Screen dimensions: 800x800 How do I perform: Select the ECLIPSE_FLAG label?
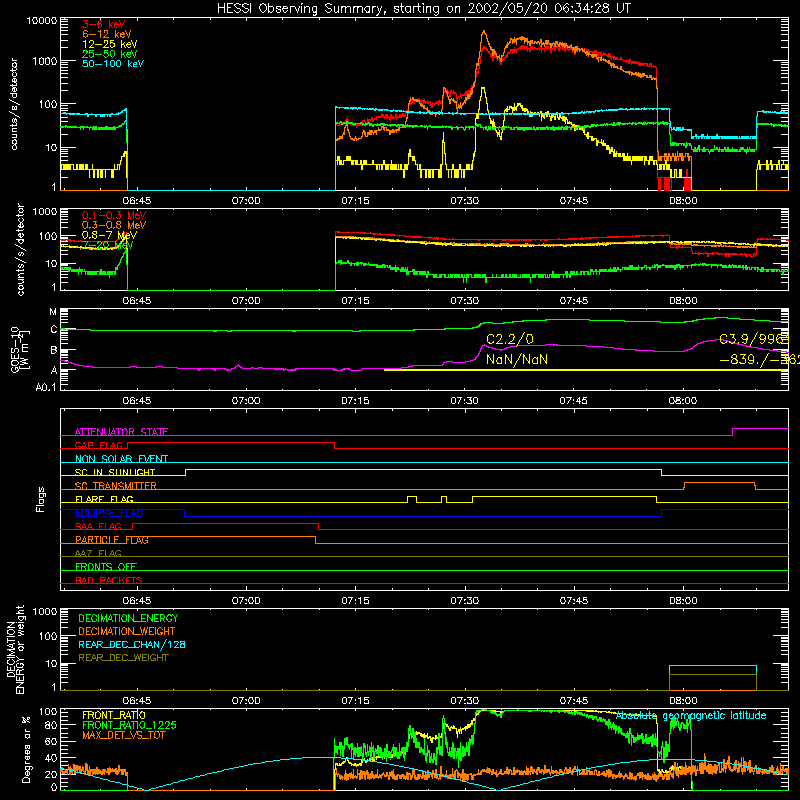click(109, 513)
